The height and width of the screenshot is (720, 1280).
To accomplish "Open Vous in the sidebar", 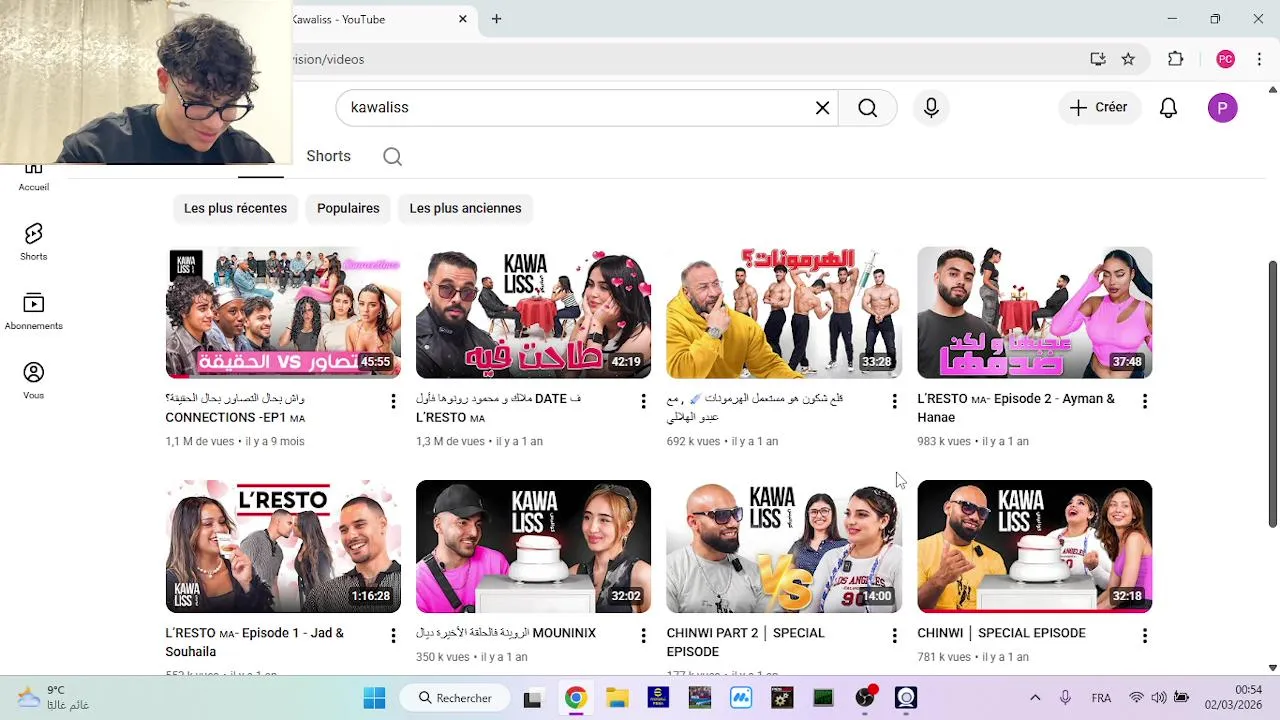I will 33,380.
